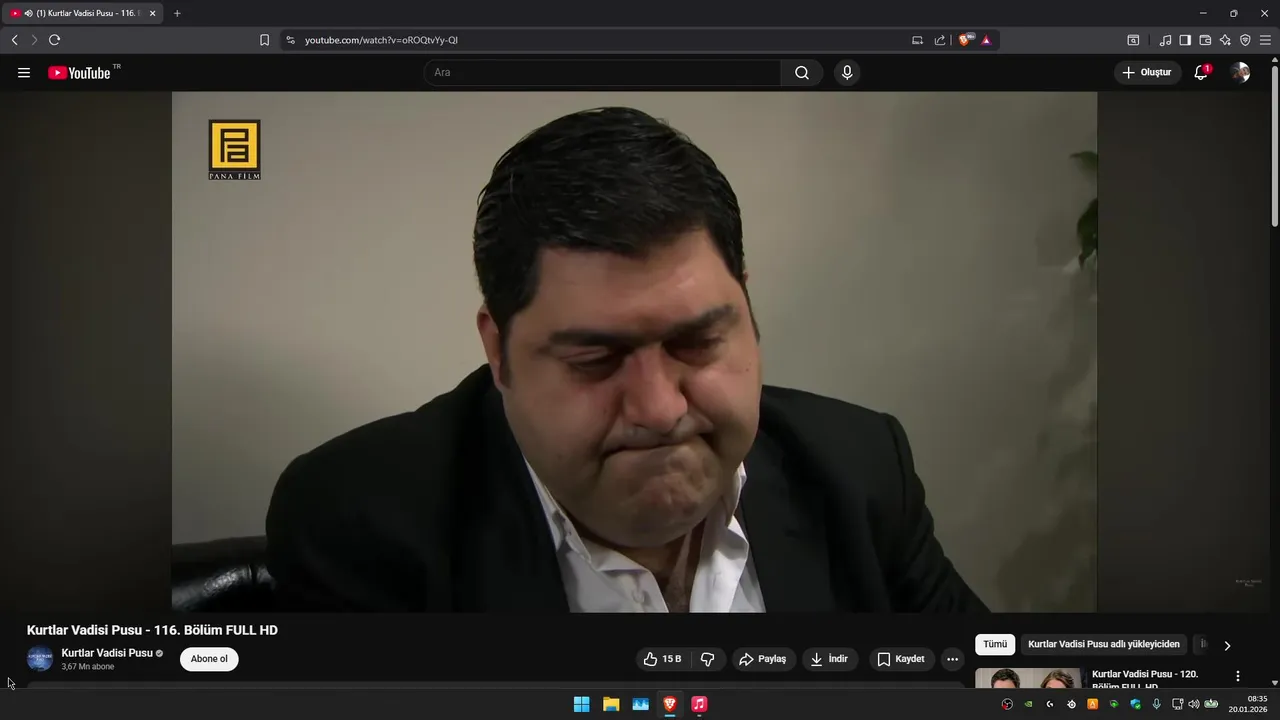Open the notifications bell
Image resolution: width=1280 pixels, height=720 pixels.
pyautogui.click(x=1201, y=72)
